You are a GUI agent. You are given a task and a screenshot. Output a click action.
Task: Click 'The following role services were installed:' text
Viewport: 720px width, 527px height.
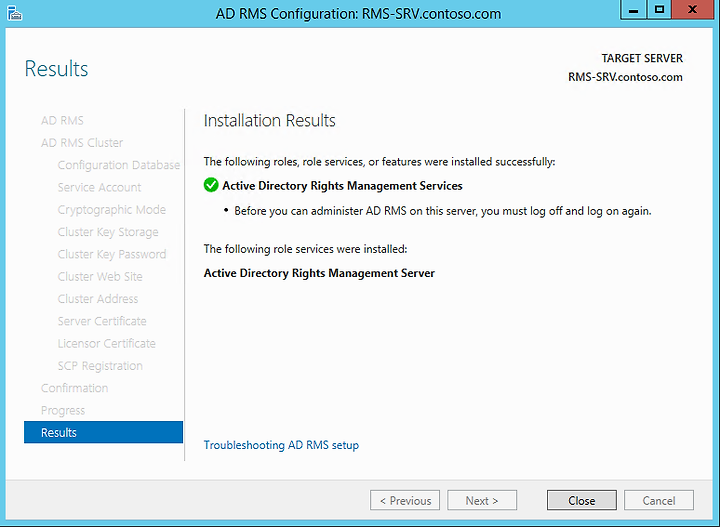(x=305, y=249)
